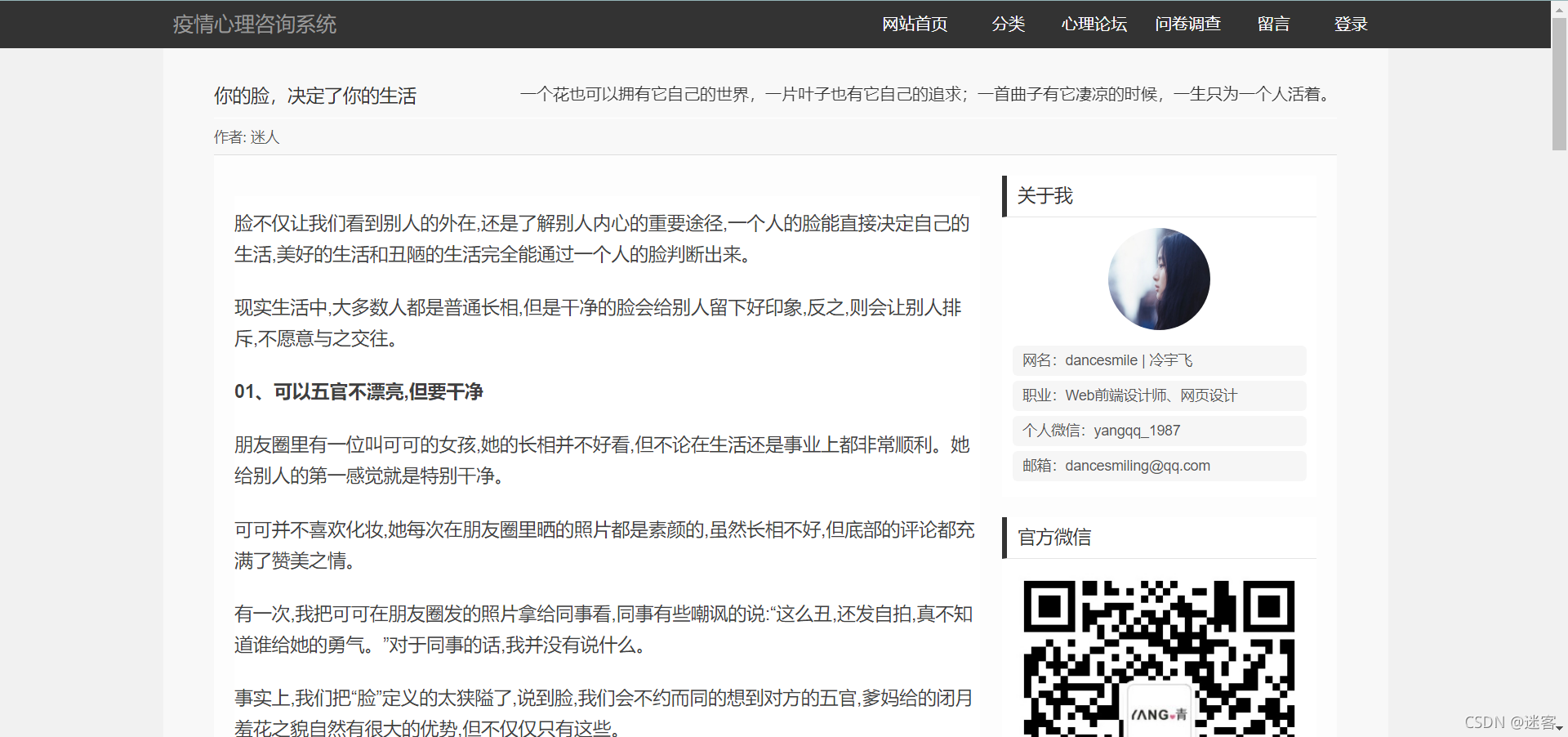Click the 登录 link in the header
The height and width of the screenshot is (737, 1568).
pyautogui.click(x=1350, y=25)
